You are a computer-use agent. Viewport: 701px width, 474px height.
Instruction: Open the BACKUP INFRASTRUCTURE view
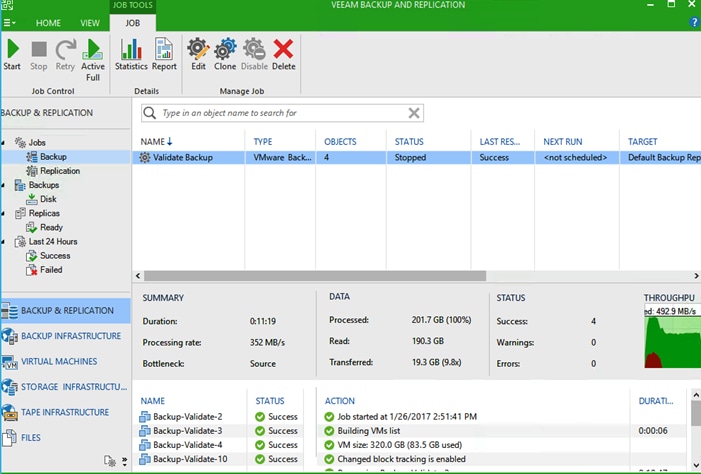66,336
